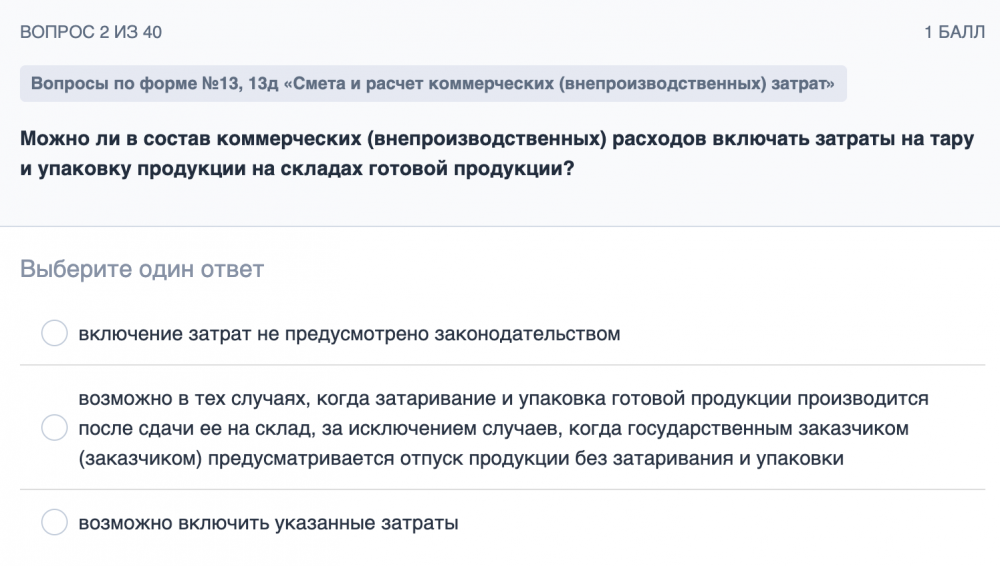1000x566 pixels.
Task: Click the "Выберите один ответ" heading
Action: pos(142,269)
